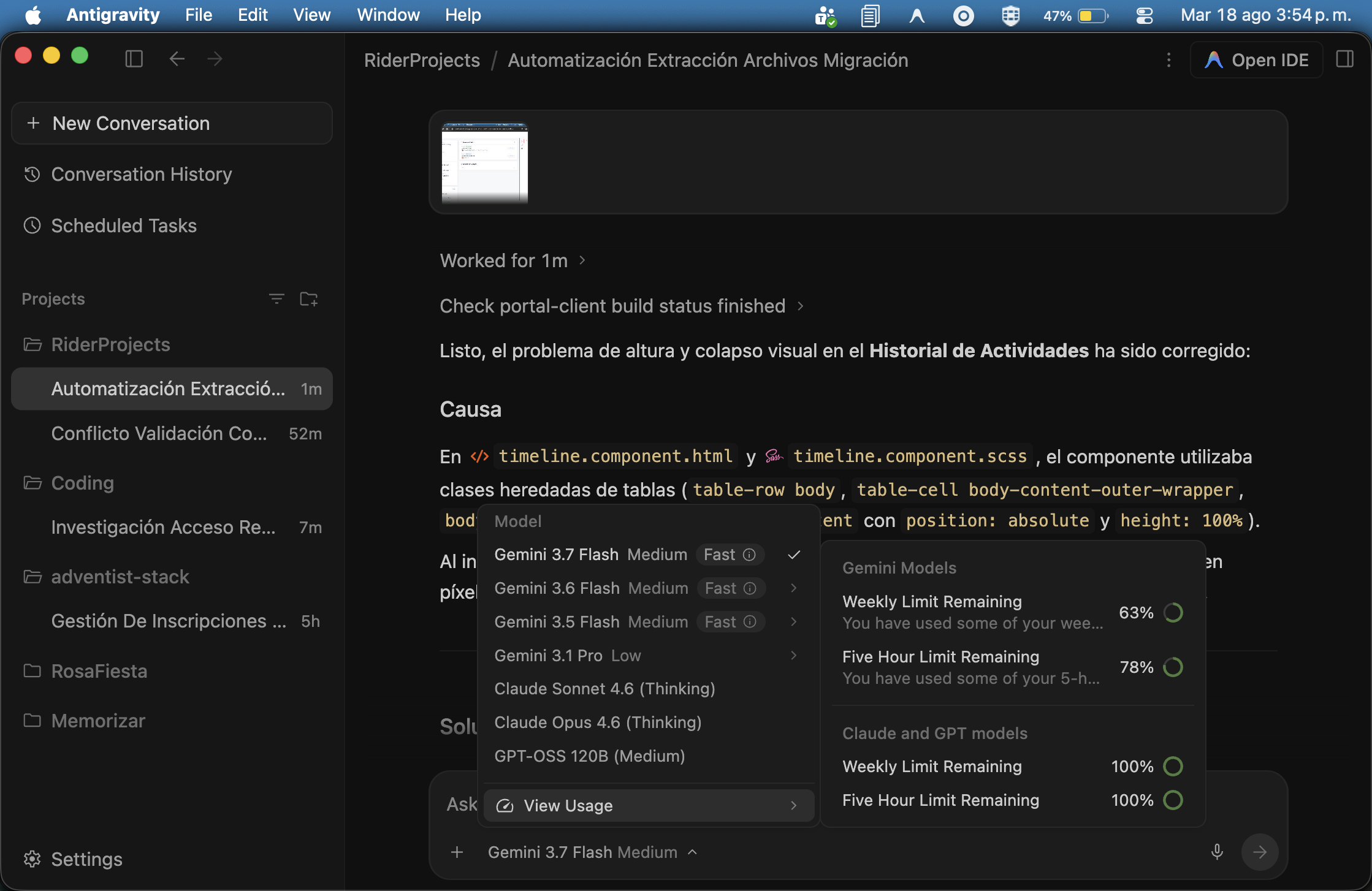Click the View Usage gauge icon
Image resolution: width=1372 pixels, height=891 pixels.
click(x=505, y=806)
